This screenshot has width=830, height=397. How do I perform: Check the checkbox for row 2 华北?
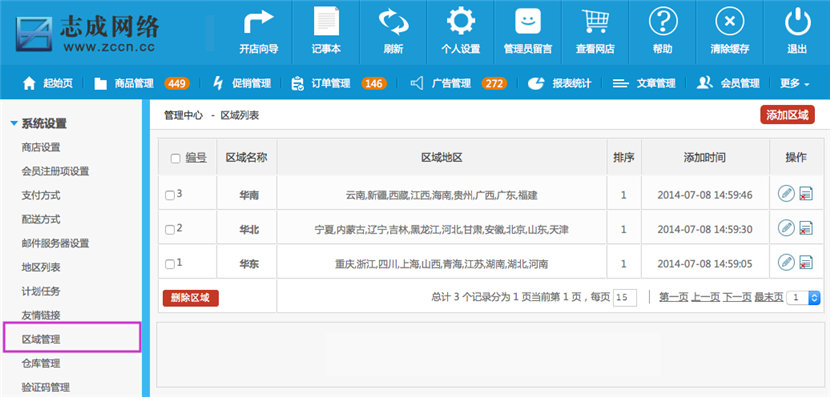[x=169, y=230]
